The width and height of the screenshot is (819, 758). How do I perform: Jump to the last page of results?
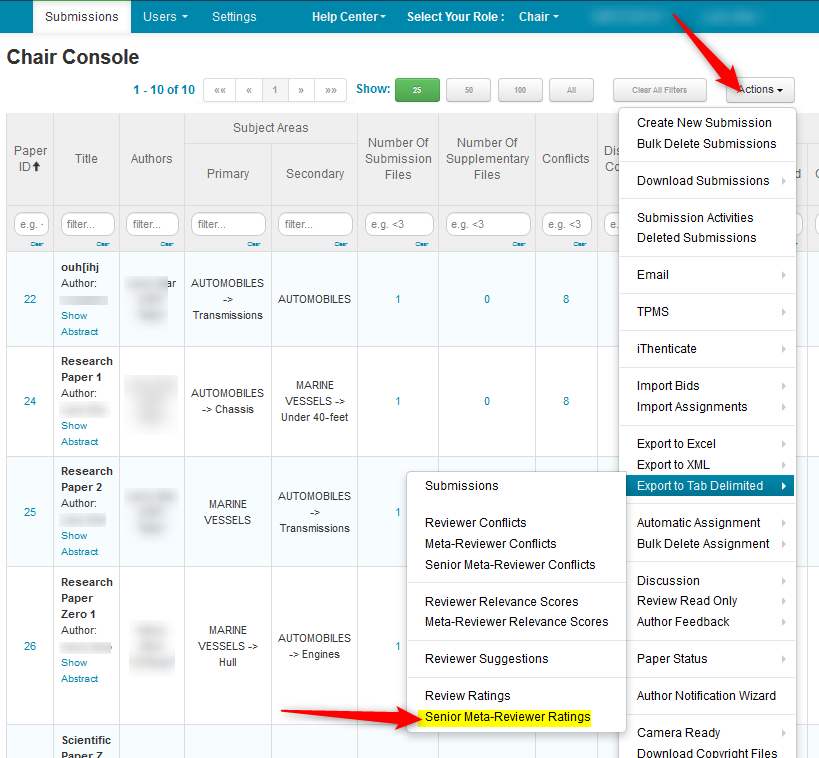[x=330, y=90]
